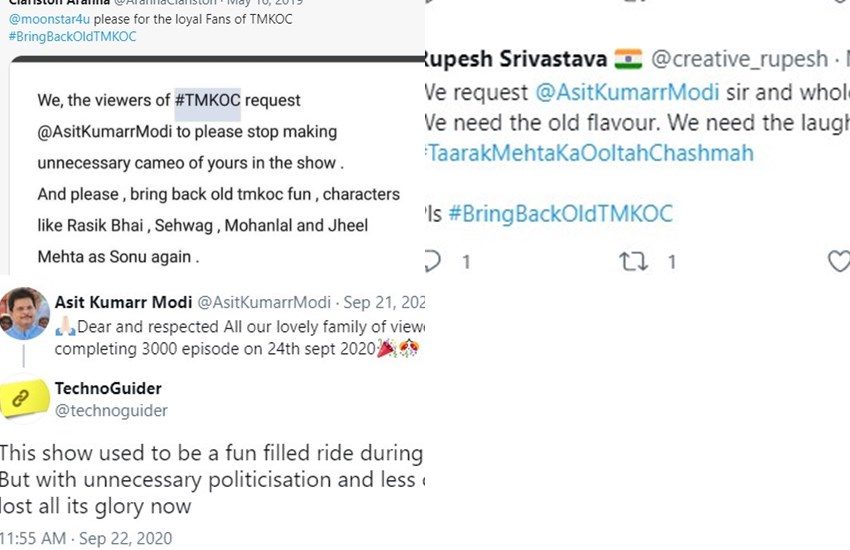850x550 pixels.
Task: Click @AsitKumarrModi mention in Rupesh's tweet
Action: point(627,93)
